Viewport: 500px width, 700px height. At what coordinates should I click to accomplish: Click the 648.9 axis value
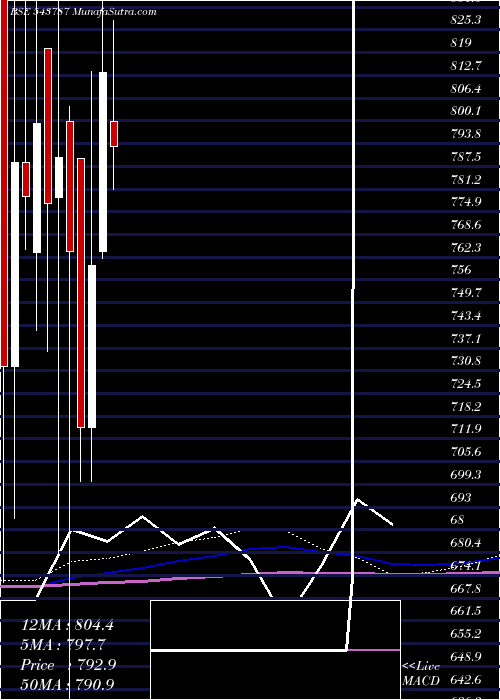click(x=466, y=656)
